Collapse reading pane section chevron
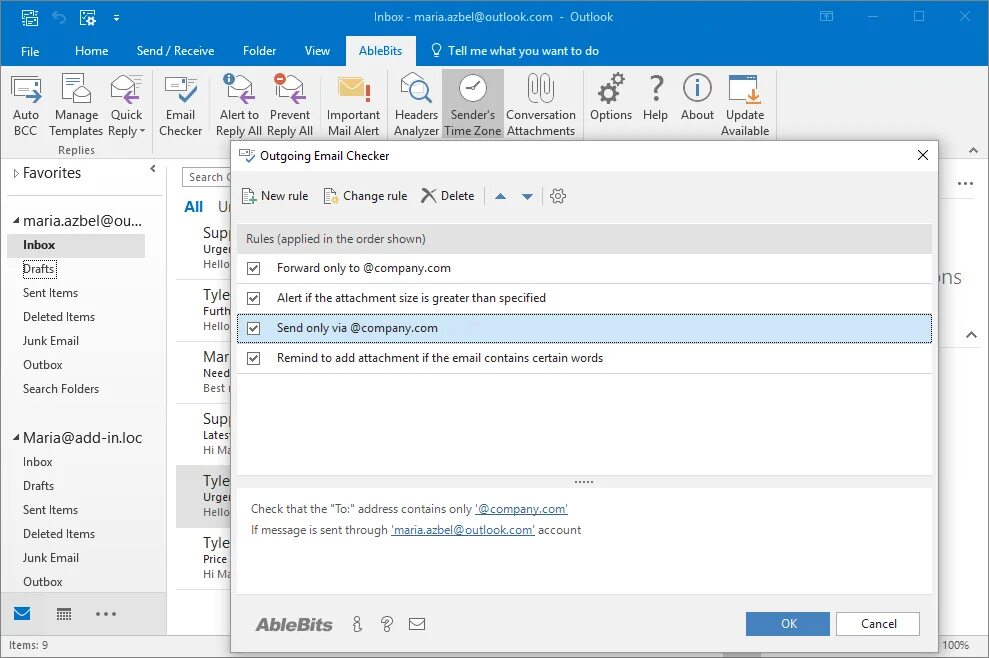This screenshot has width=989, height=658. point(971,335)
